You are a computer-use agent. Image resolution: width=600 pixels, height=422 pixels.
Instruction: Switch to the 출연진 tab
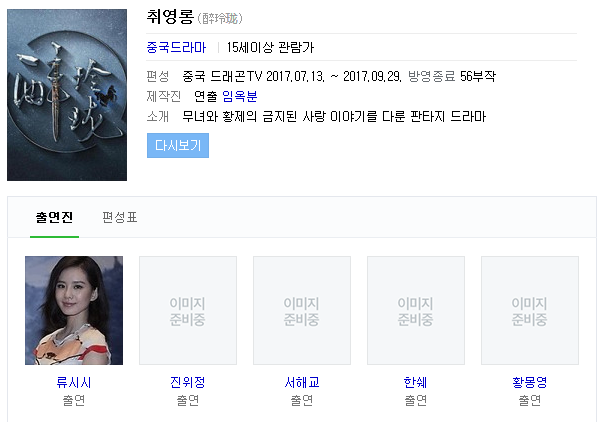(x=54, y=217)
